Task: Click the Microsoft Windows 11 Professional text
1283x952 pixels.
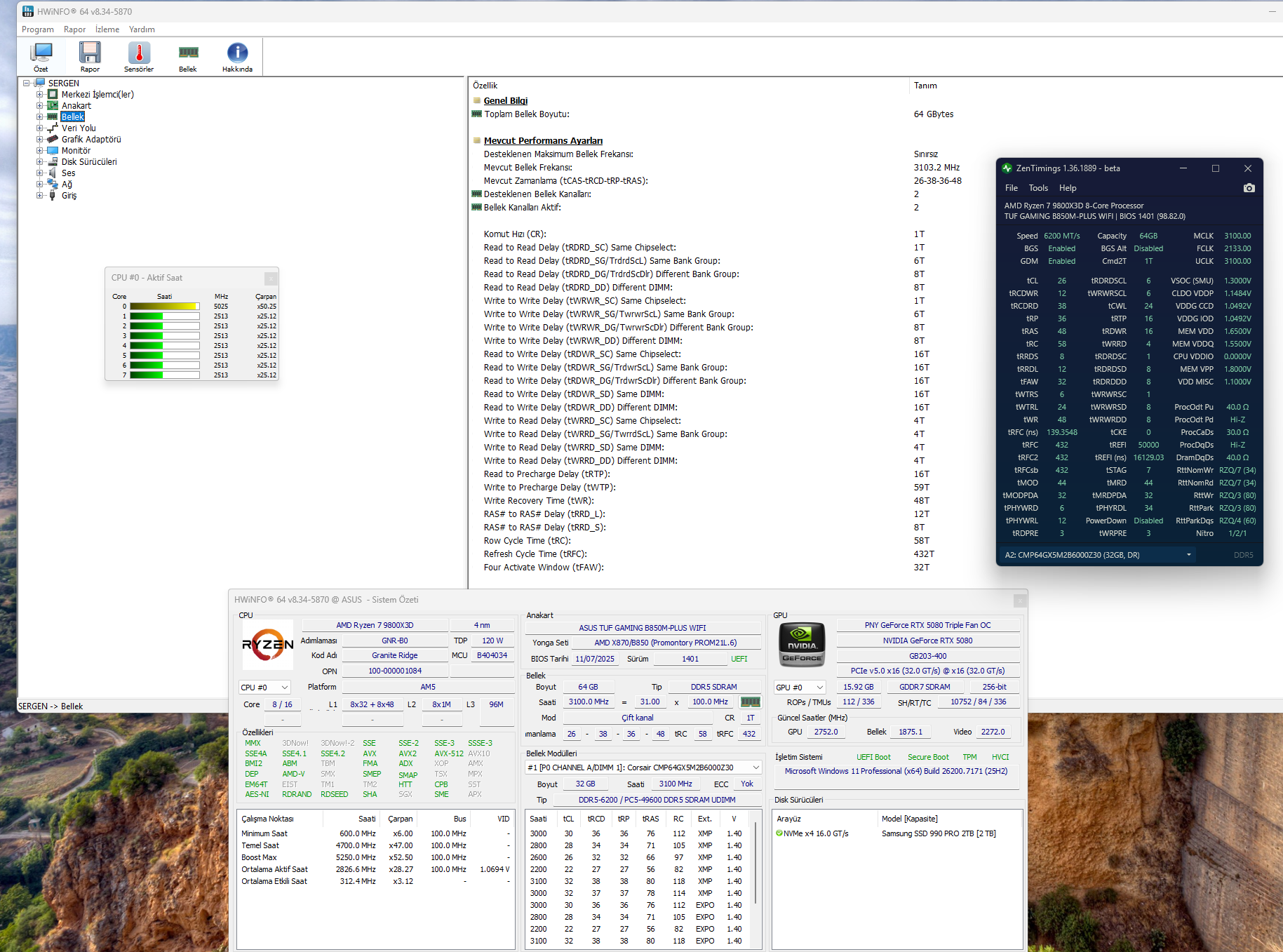Action: [x=896, y=771]
